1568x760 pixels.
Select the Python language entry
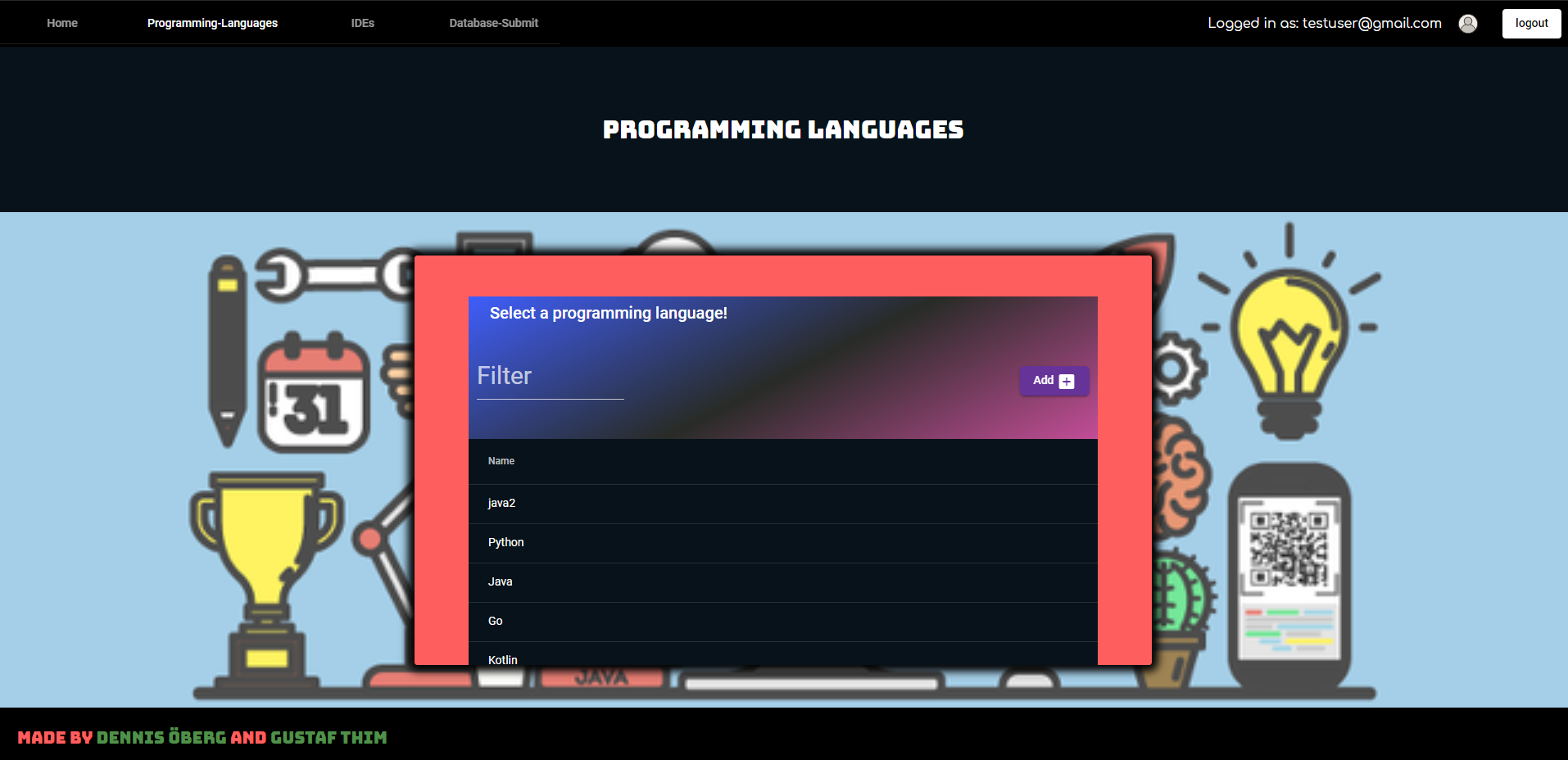(x=505, y=542)
